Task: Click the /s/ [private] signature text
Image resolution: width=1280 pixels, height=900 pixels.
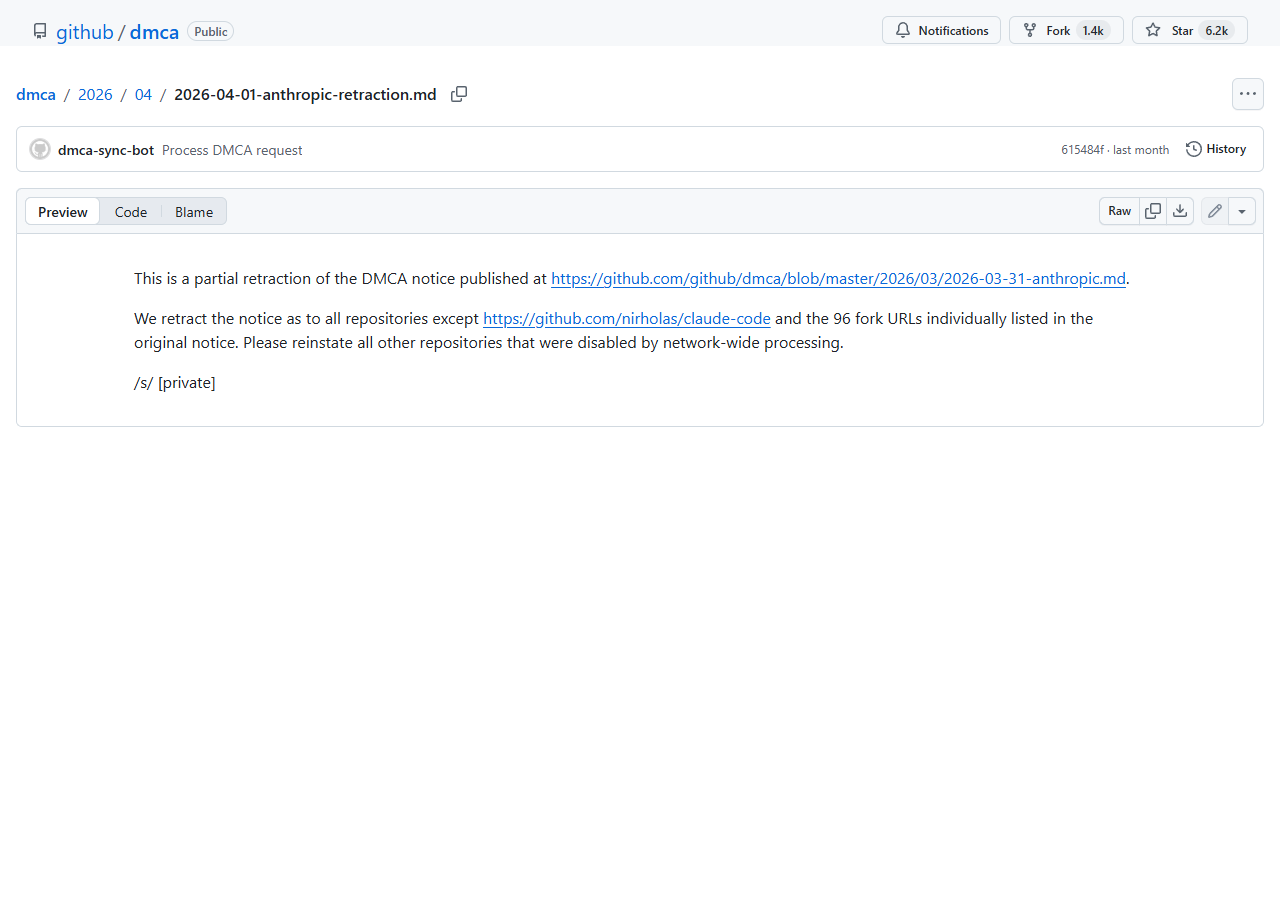Action: 175,382
